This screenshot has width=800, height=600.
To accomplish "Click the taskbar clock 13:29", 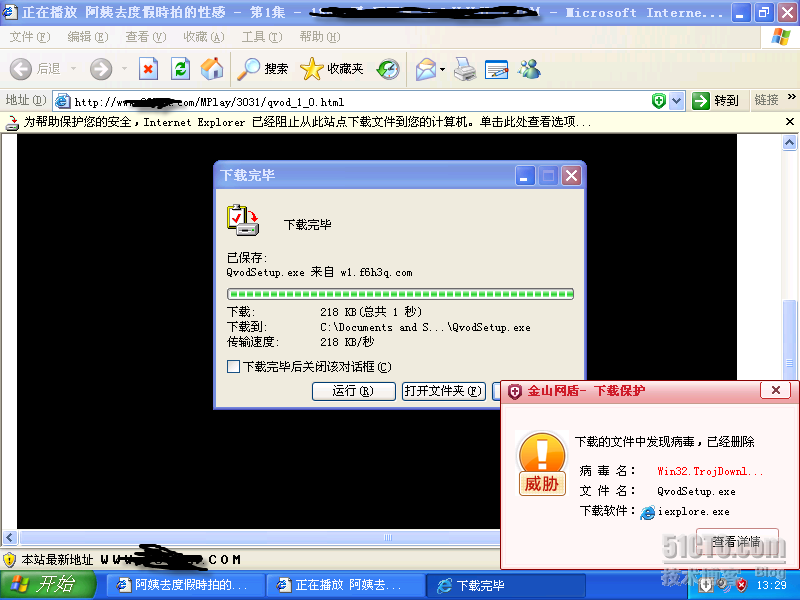I will pos(771,585).
